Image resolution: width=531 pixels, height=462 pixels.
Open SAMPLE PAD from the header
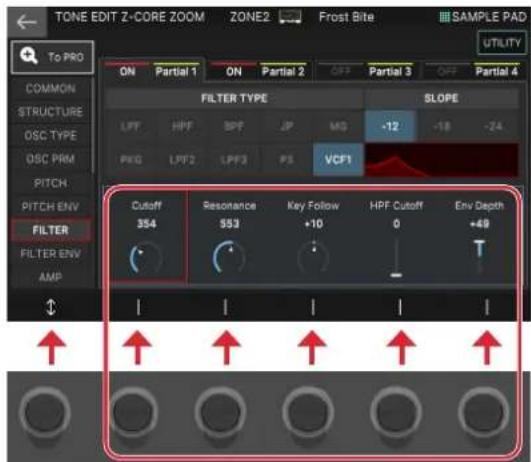click(x=483, y=17)
